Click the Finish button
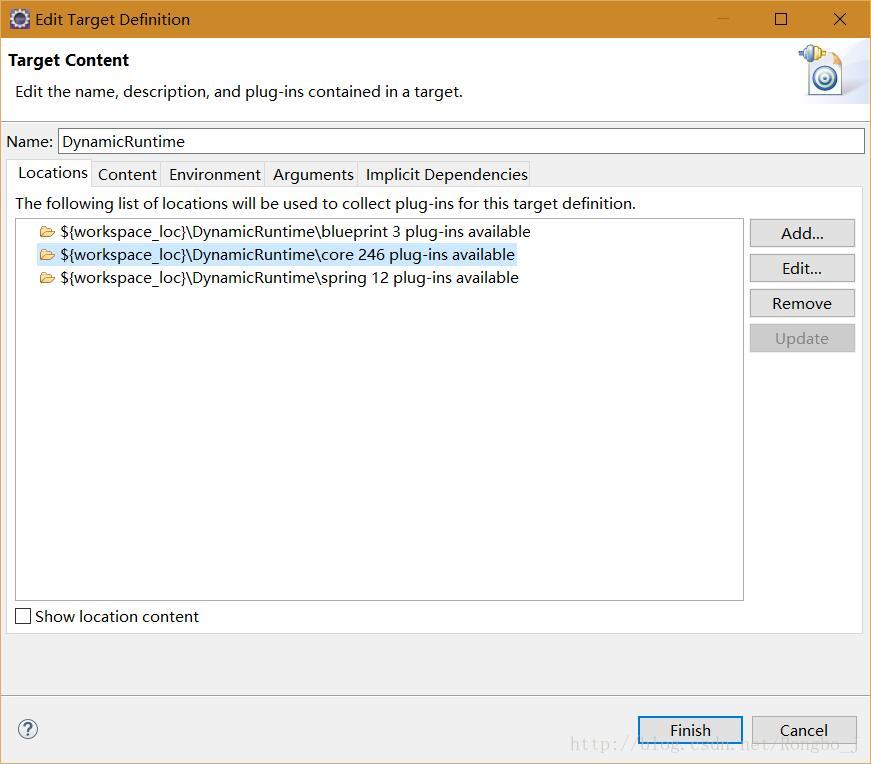Image resolution: width=871 pixels, height=764 pixels. 690,730
